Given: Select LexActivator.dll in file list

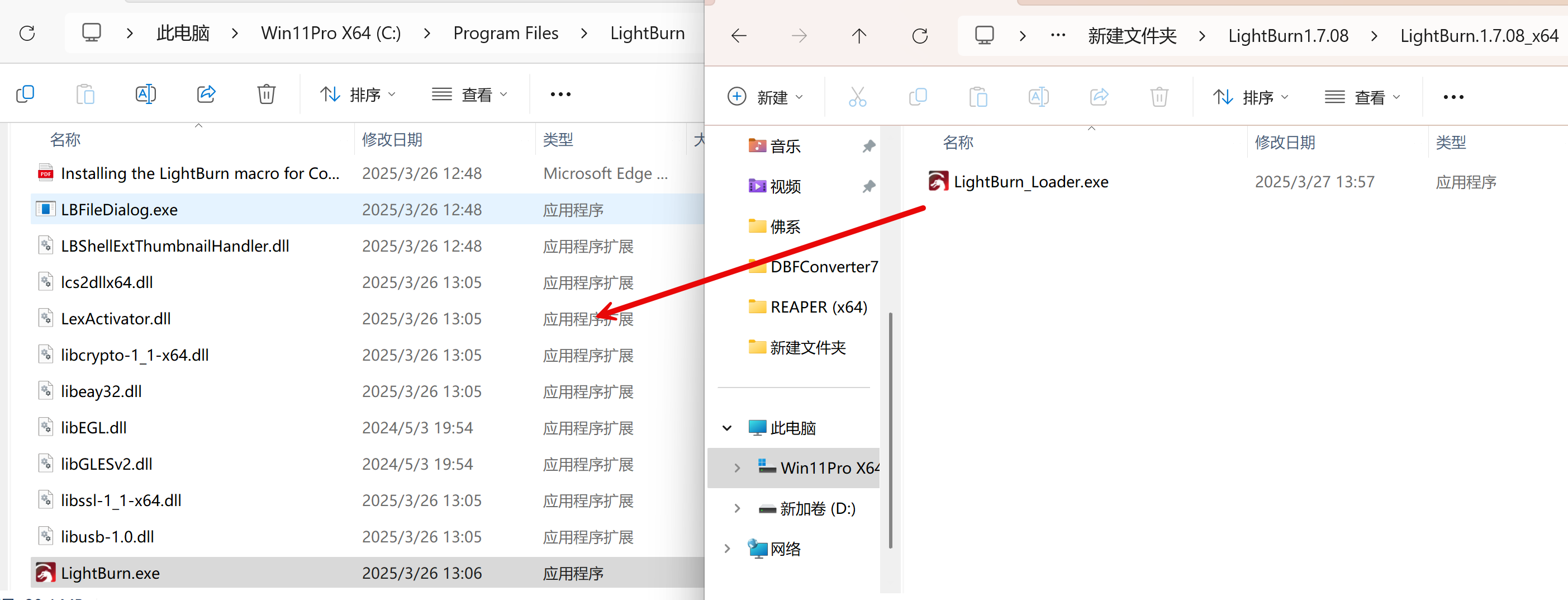Looking at the screenshot, I should (x=116, y=319).
